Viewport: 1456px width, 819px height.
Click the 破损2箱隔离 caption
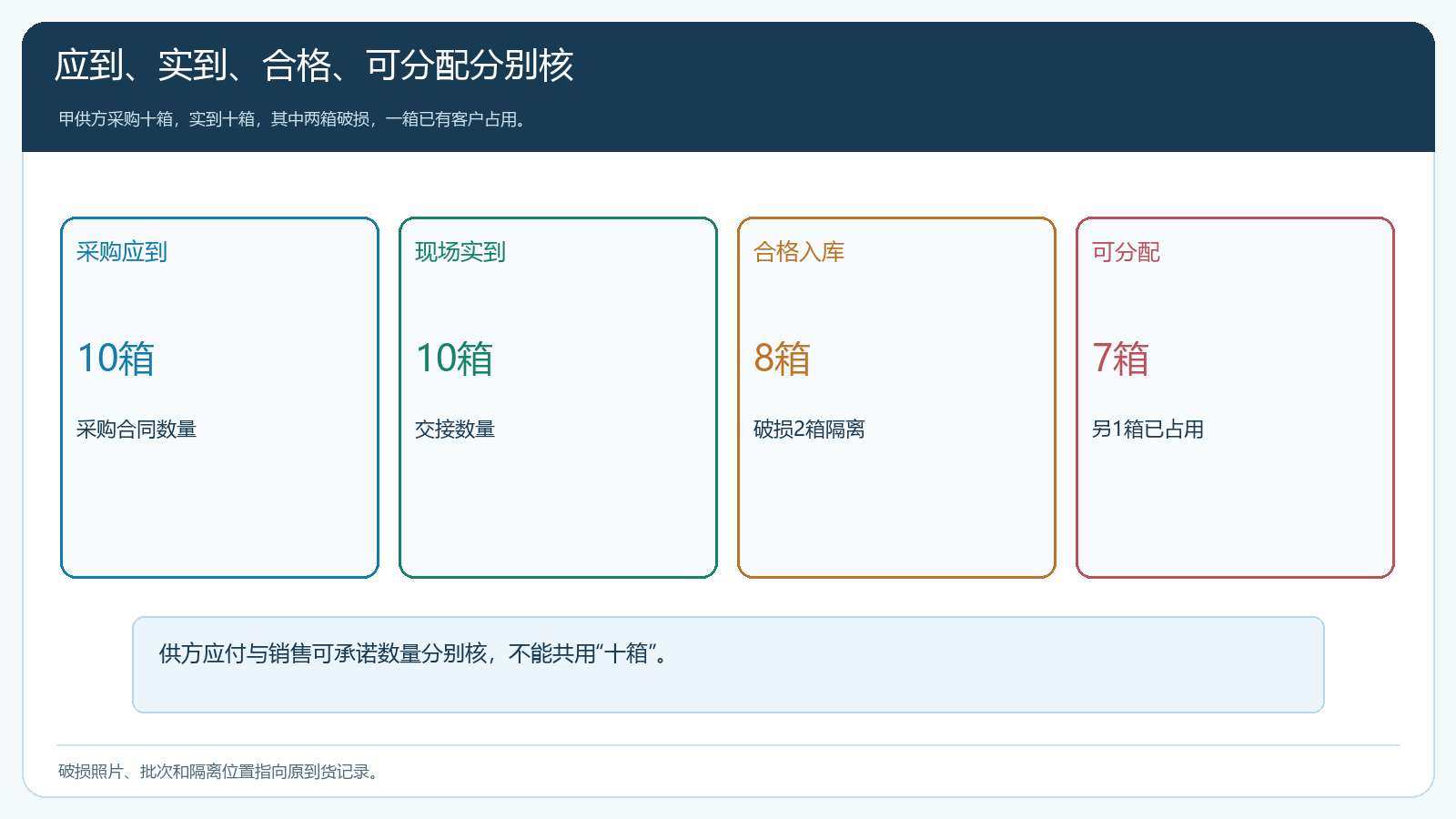[809, 430]
